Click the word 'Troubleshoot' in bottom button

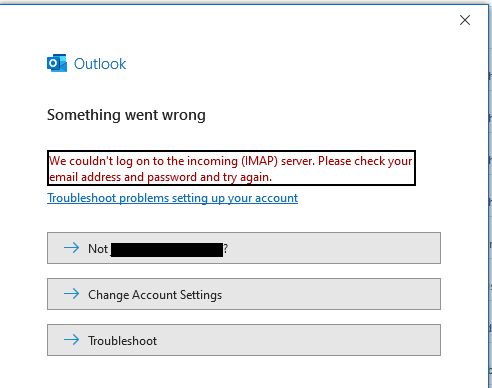122,341
